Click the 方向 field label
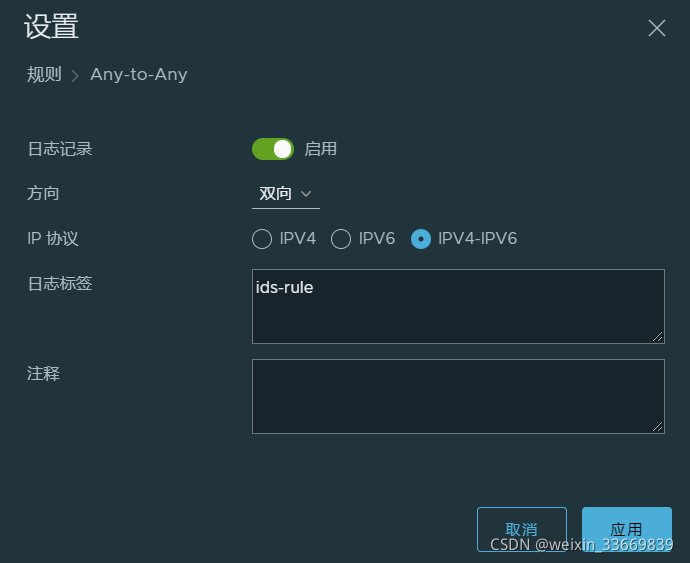This screenshot has height=563, width=690. 43,193
